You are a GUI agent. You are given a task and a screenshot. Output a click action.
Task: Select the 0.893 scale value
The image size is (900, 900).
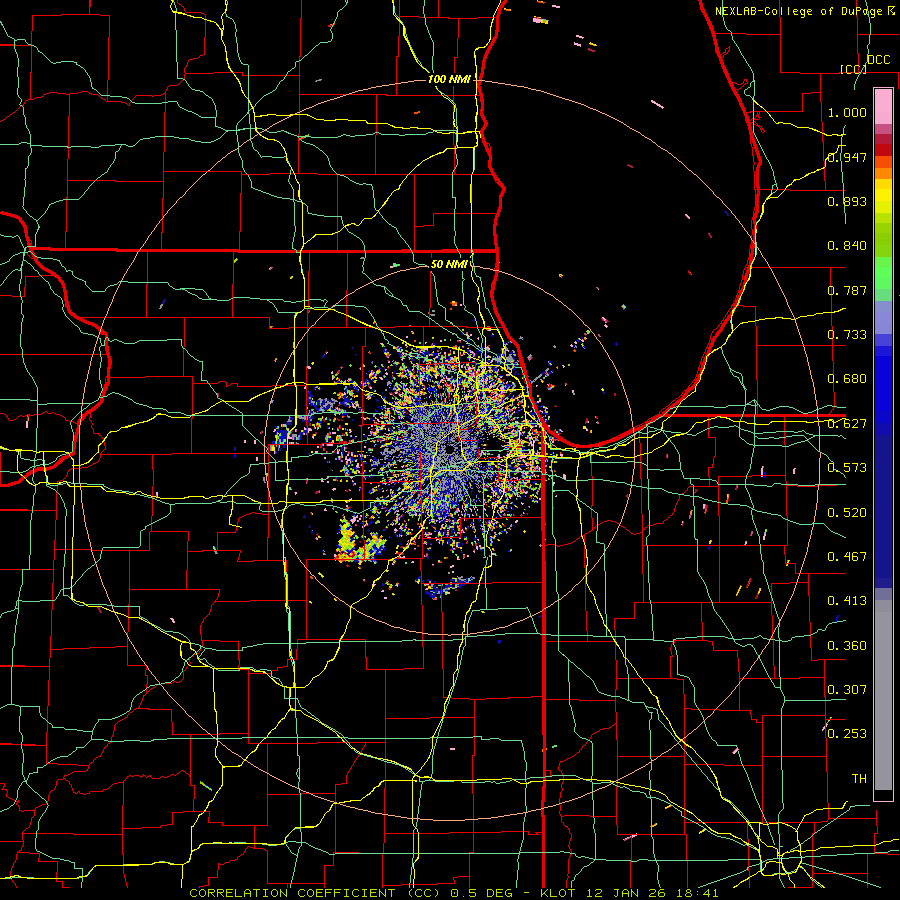coord(847,201)
